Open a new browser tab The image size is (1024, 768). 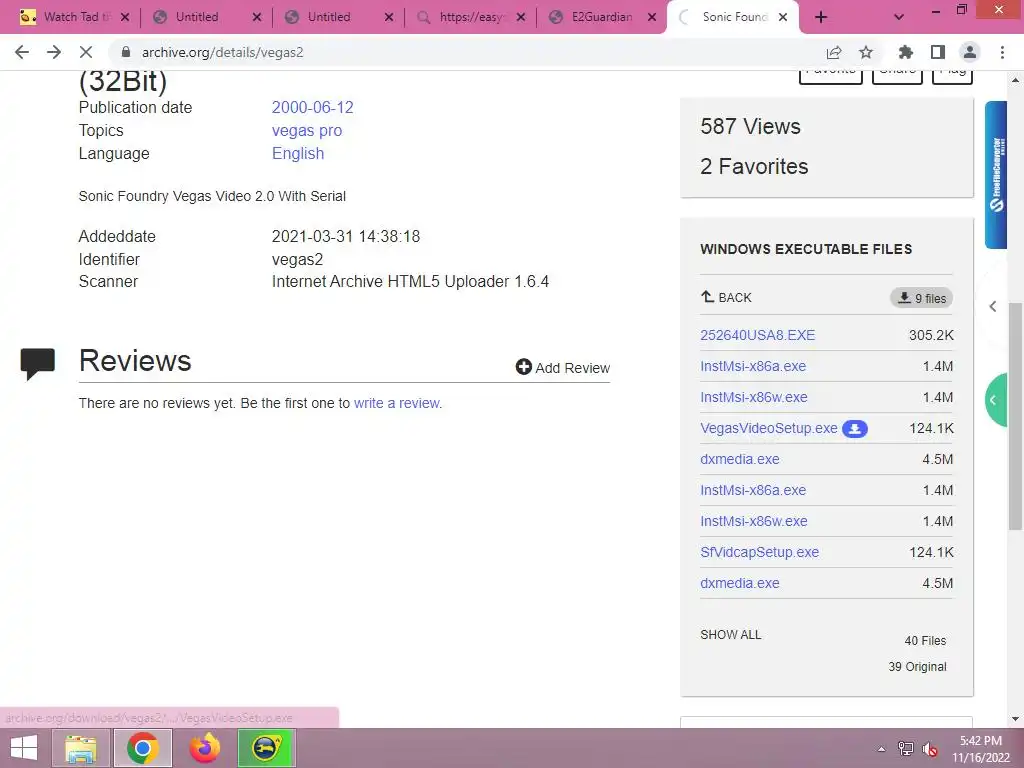click(x=821, y=18)
